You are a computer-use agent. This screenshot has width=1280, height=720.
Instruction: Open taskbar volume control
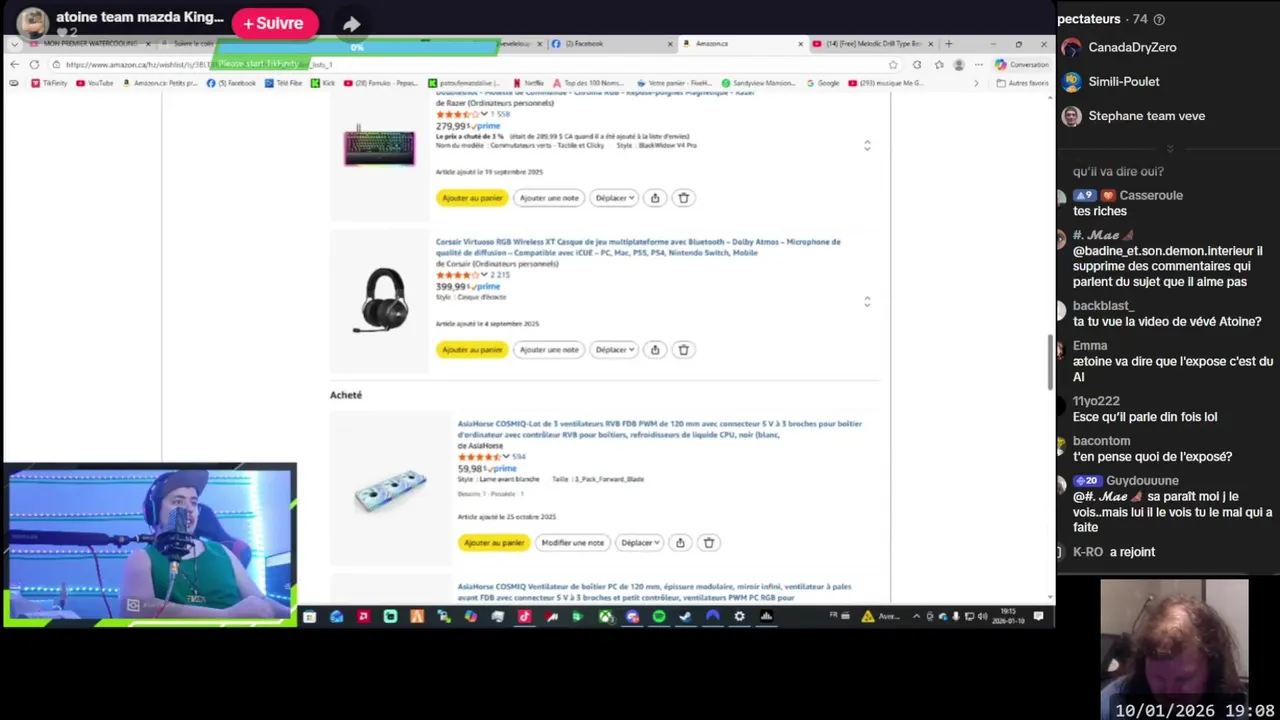[982, 617]
